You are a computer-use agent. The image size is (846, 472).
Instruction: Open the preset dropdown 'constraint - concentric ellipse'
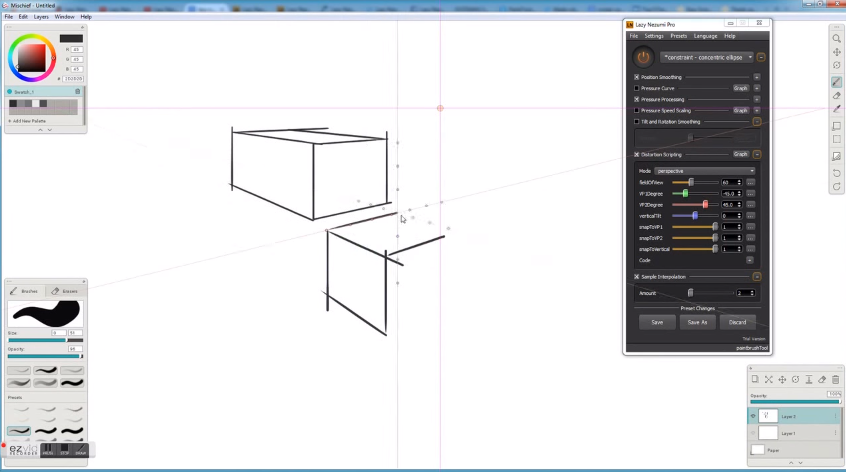[707, 57]
